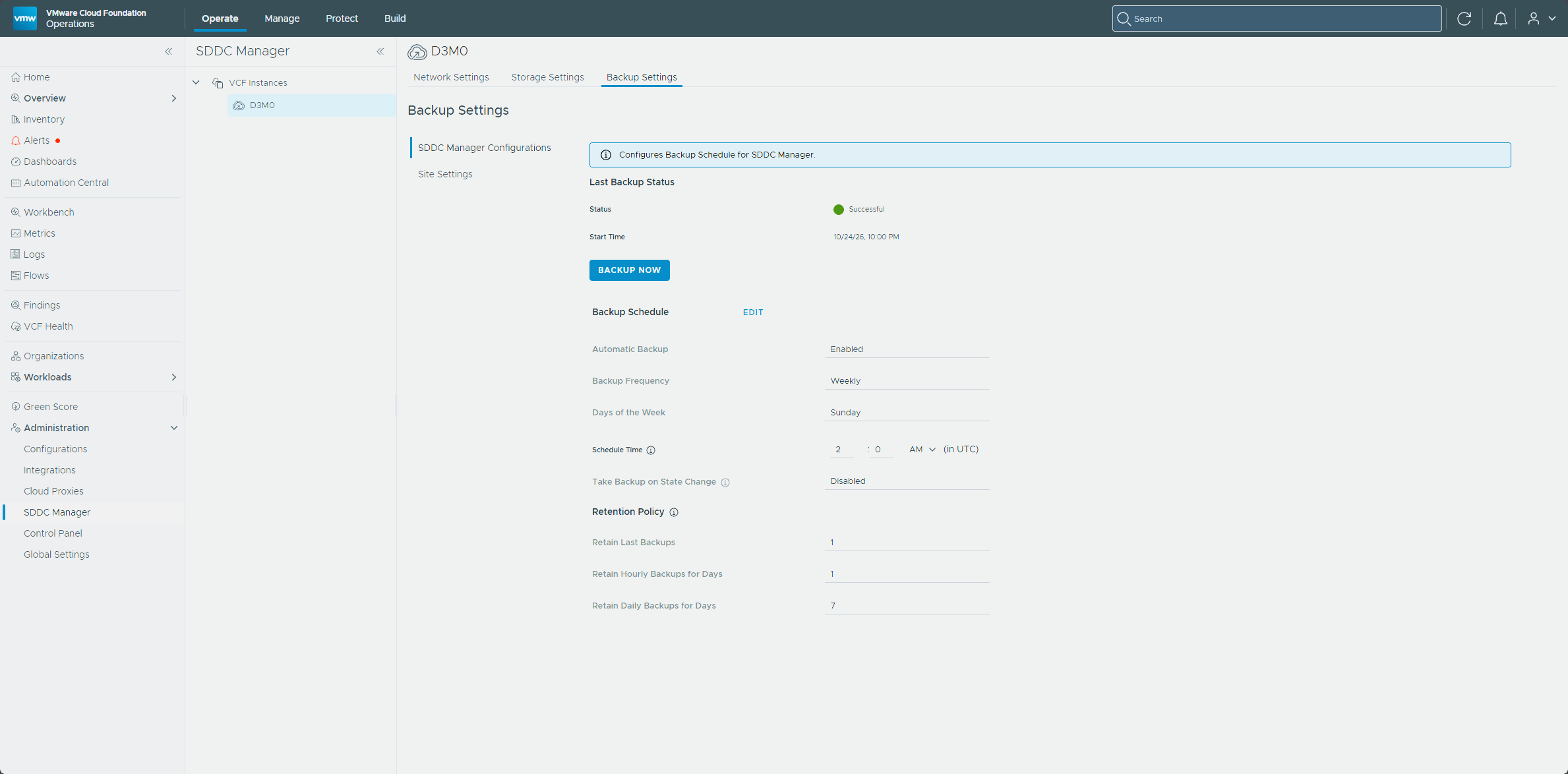Collapse the SDDC Manager panel

[x=380, y=51]
